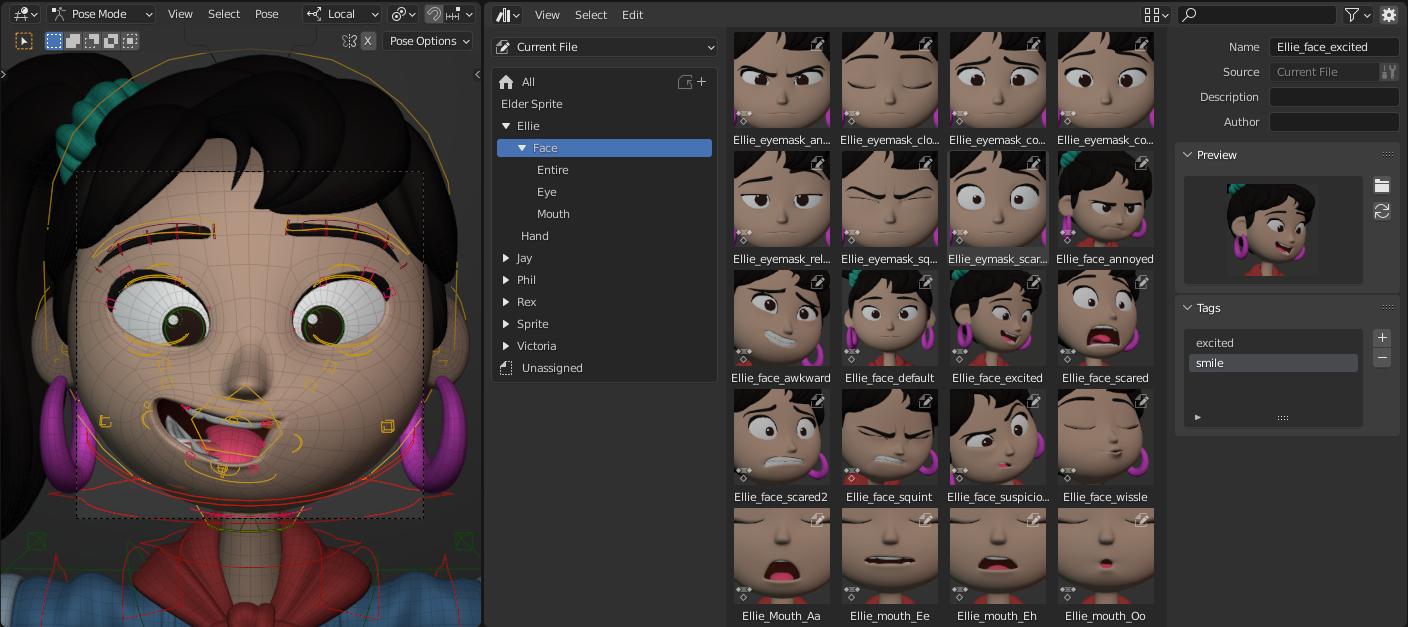
Task: Expand the Jay collection in the asset tree
Action: tap(505, 257)
